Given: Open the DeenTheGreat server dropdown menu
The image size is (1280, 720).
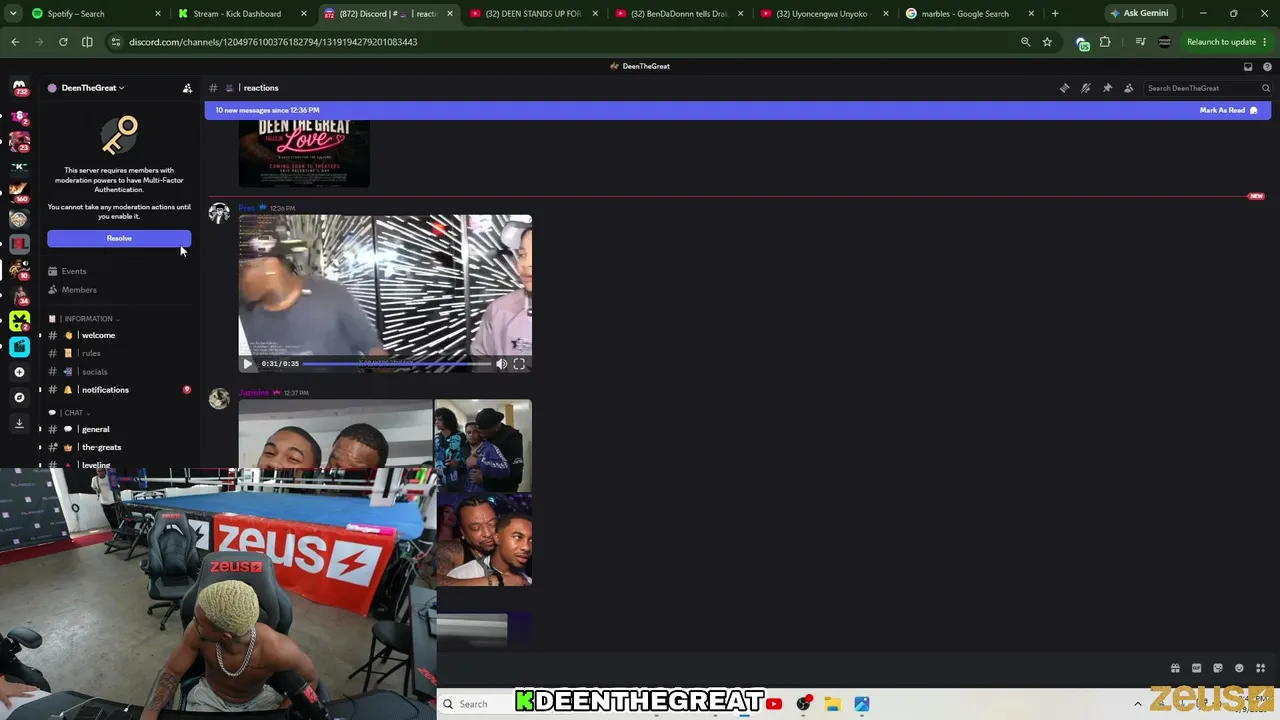Looking at the screenshot, I should tap(92, 88).
